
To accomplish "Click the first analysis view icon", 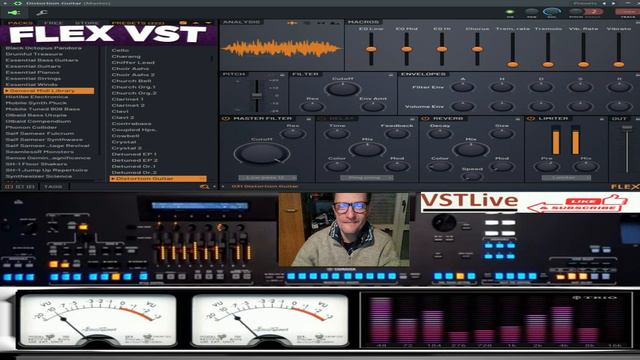I will (x=292, y=23).
